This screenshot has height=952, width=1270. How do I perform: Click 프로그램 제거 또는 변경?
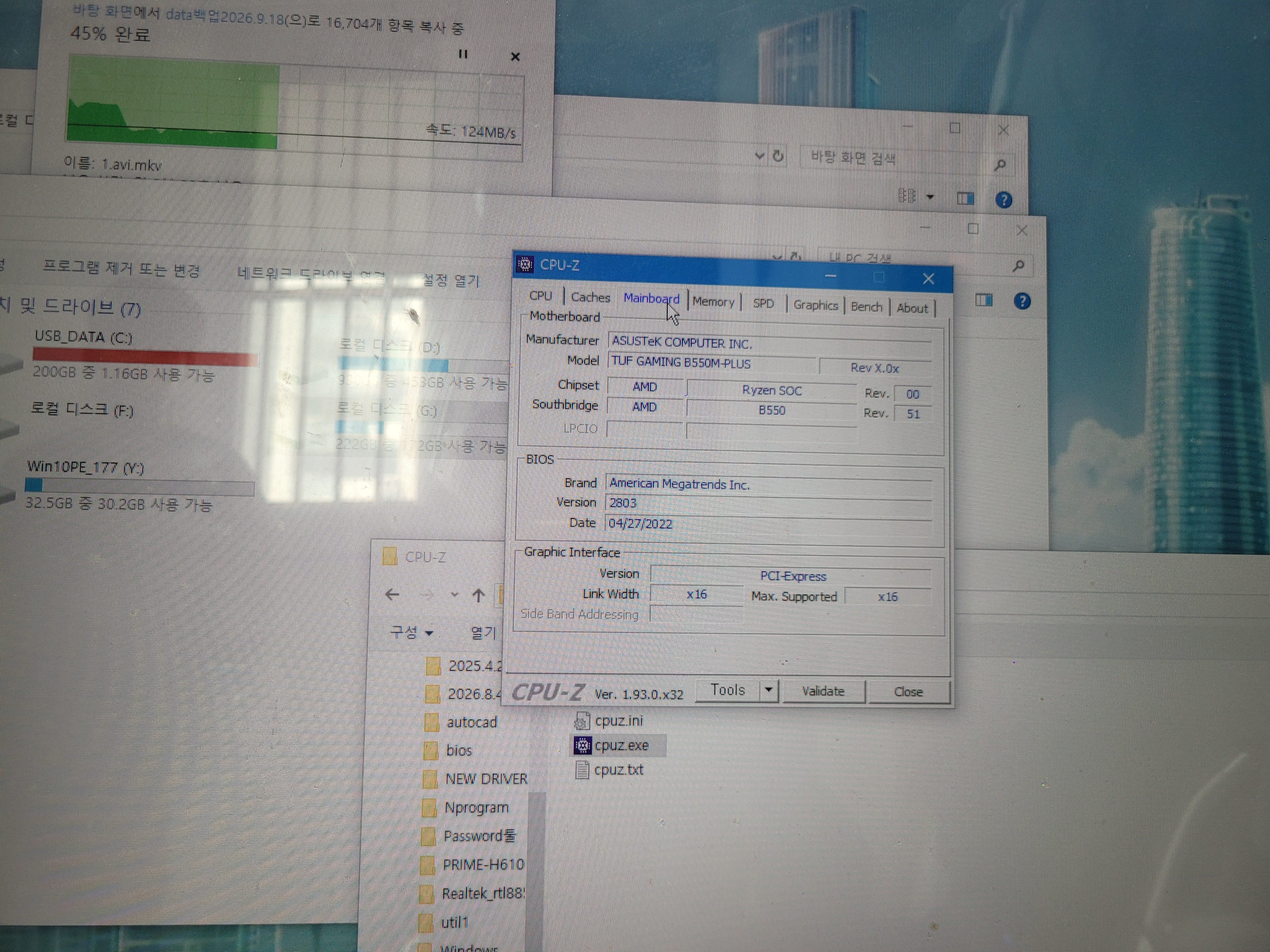coord(122,268)
